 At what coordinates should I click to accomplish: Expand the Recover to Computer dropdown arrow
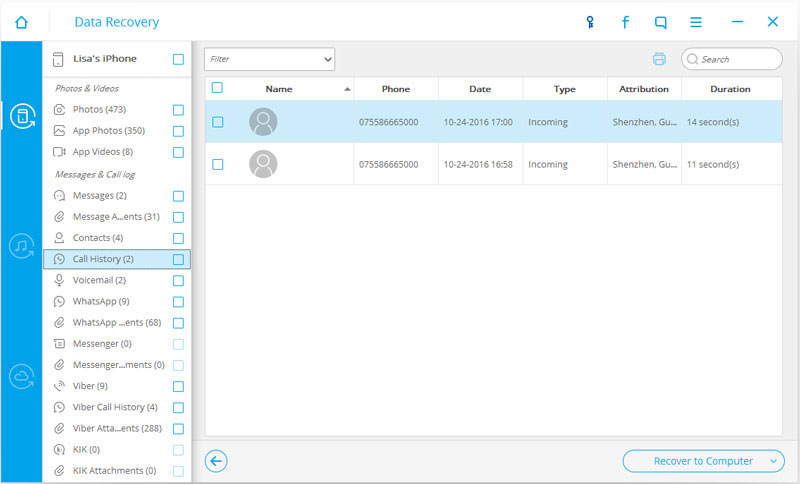[773, 461]
